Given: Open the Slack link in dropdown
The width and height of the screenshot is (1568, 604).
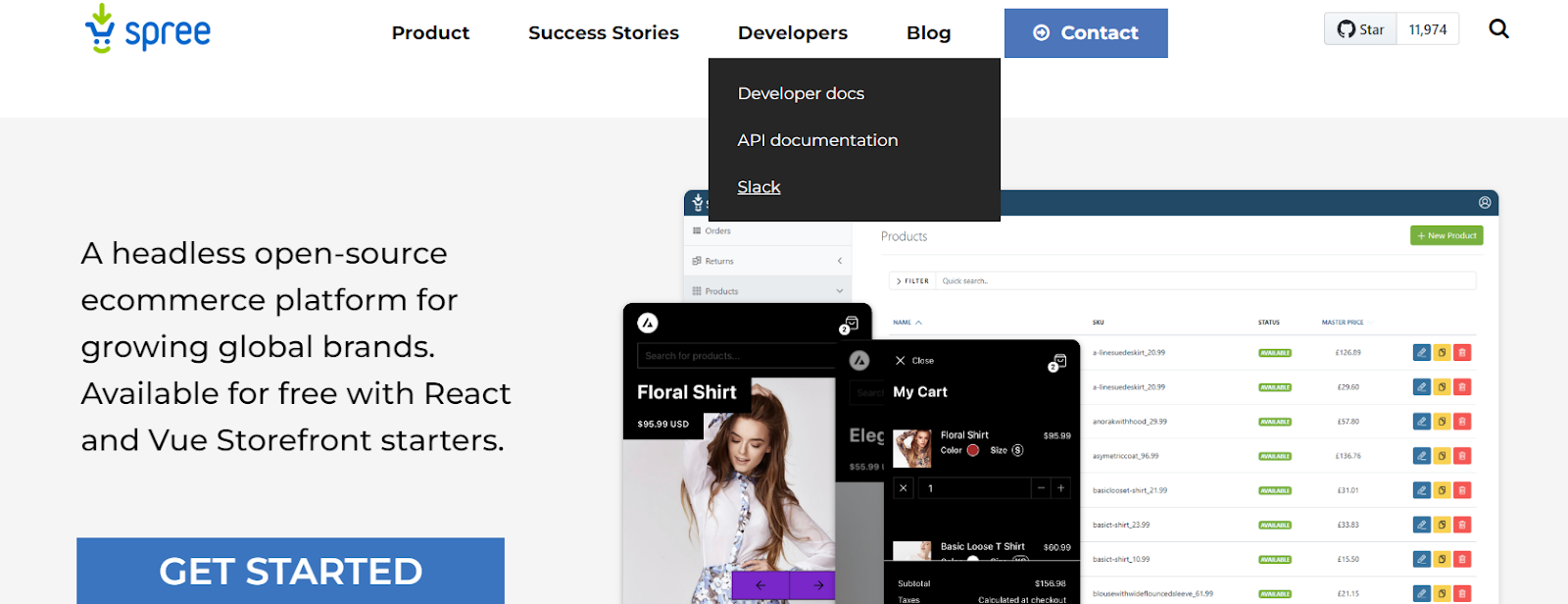Looking at the screenshot, I should 759,187.
